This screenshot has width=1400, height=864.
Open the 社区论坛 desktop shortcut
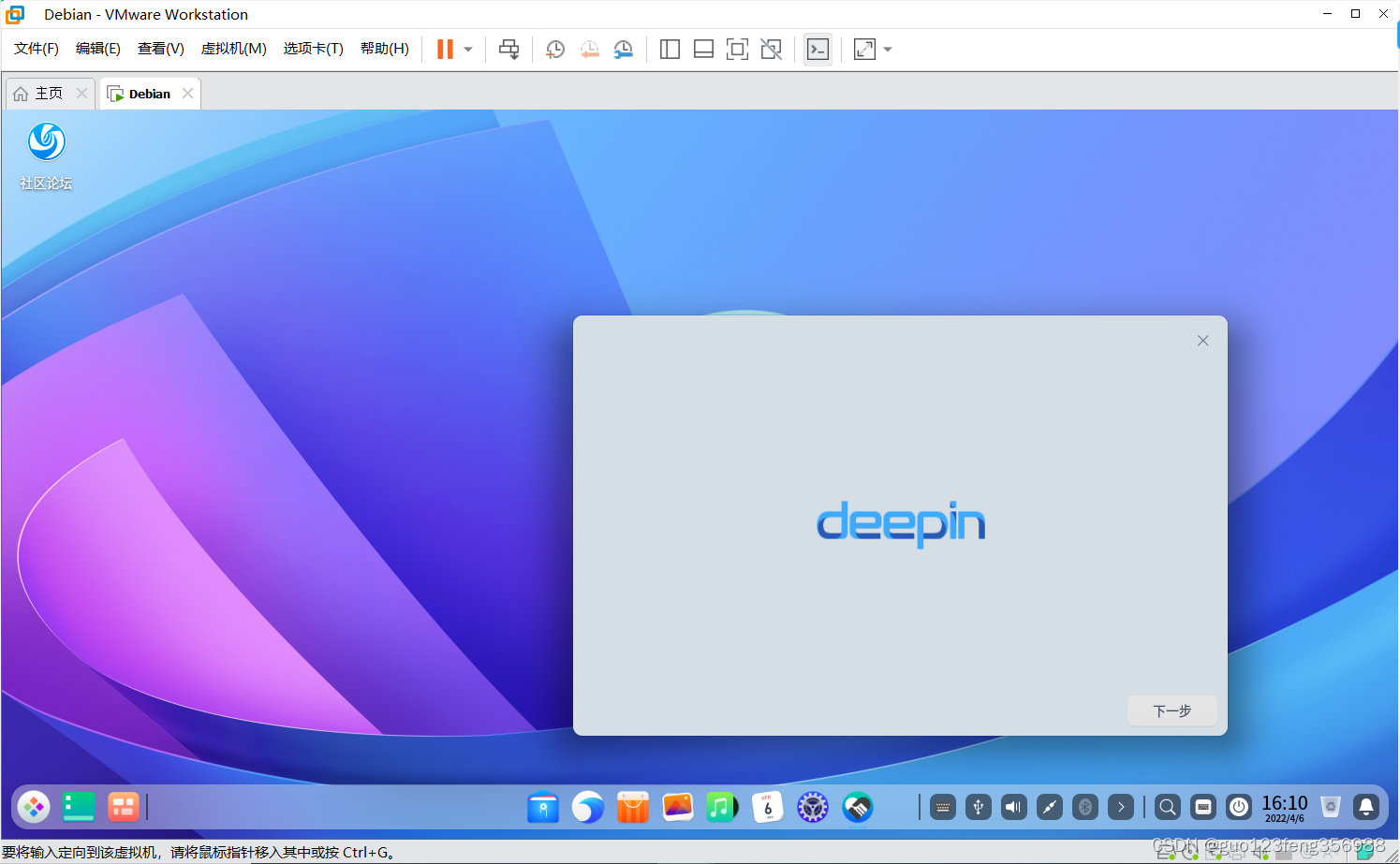[x=46, y=156]
